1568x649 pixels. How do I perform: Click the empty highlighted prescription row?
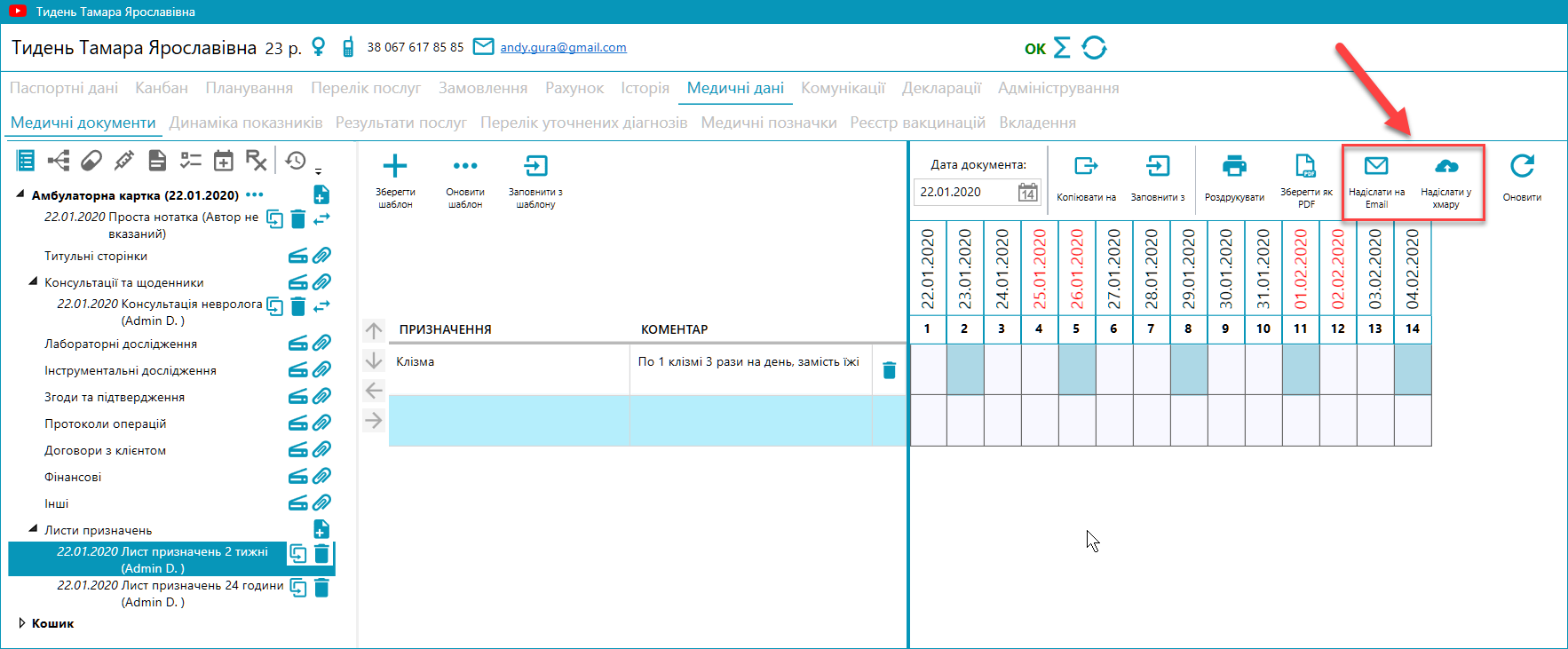tap(647, 420)
